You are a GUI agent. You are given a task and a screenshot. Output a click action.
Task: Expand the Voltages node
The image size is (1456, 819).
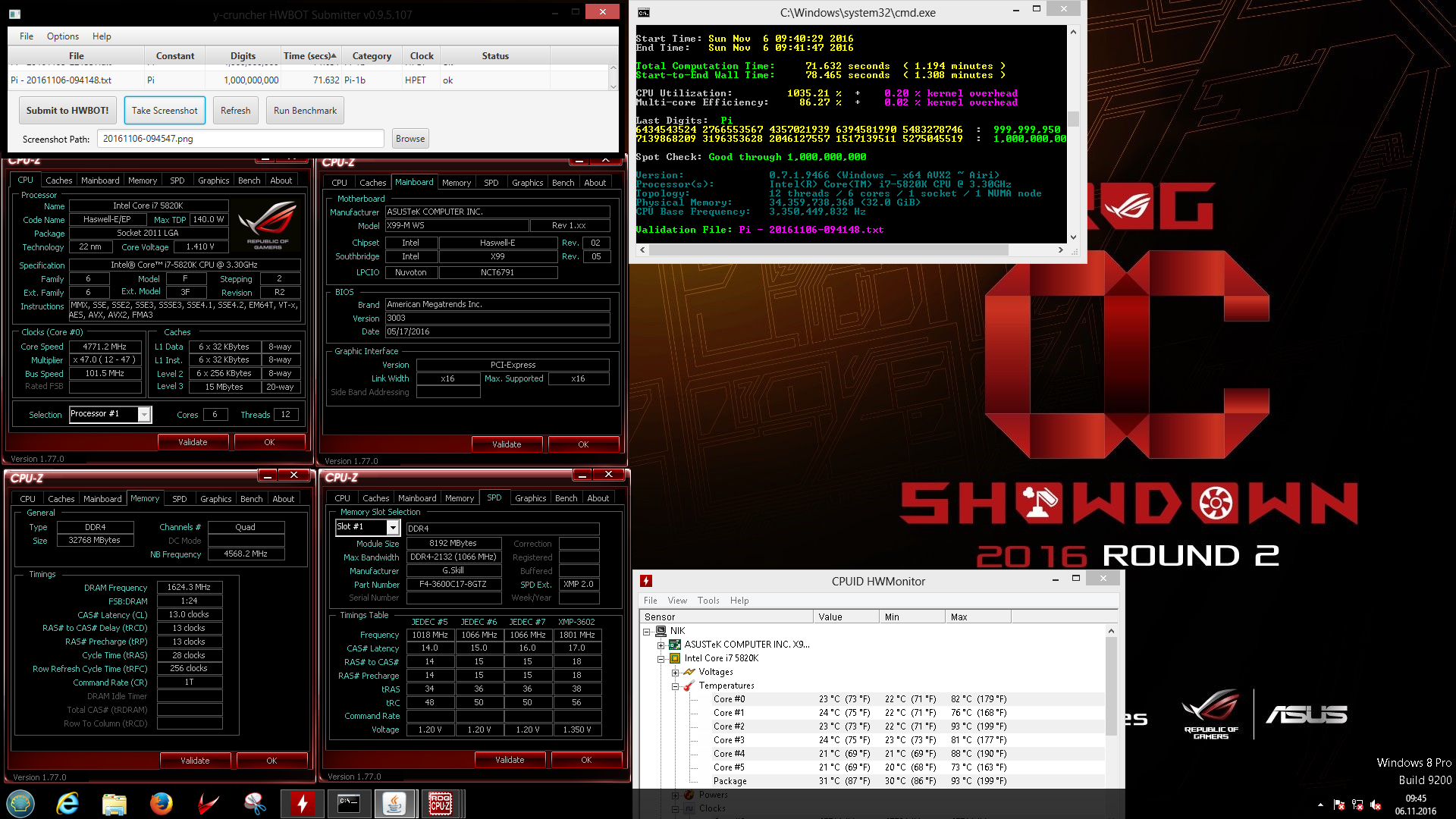(675, 672)
